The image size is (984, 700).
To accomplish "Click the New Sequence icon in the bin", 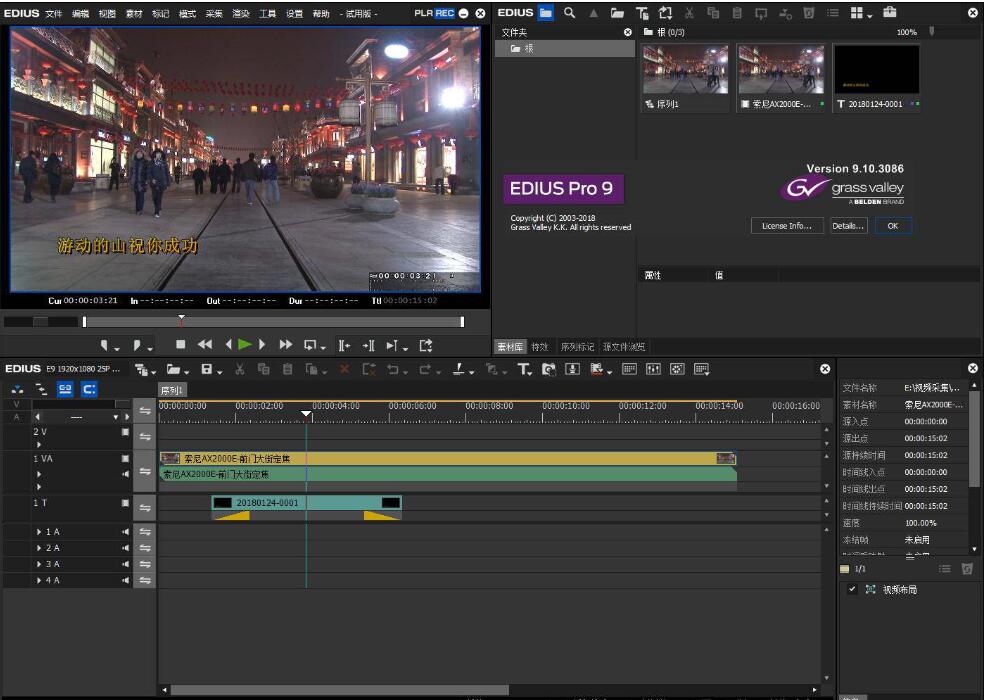I will pyautogui.click(x=665, y=13).
